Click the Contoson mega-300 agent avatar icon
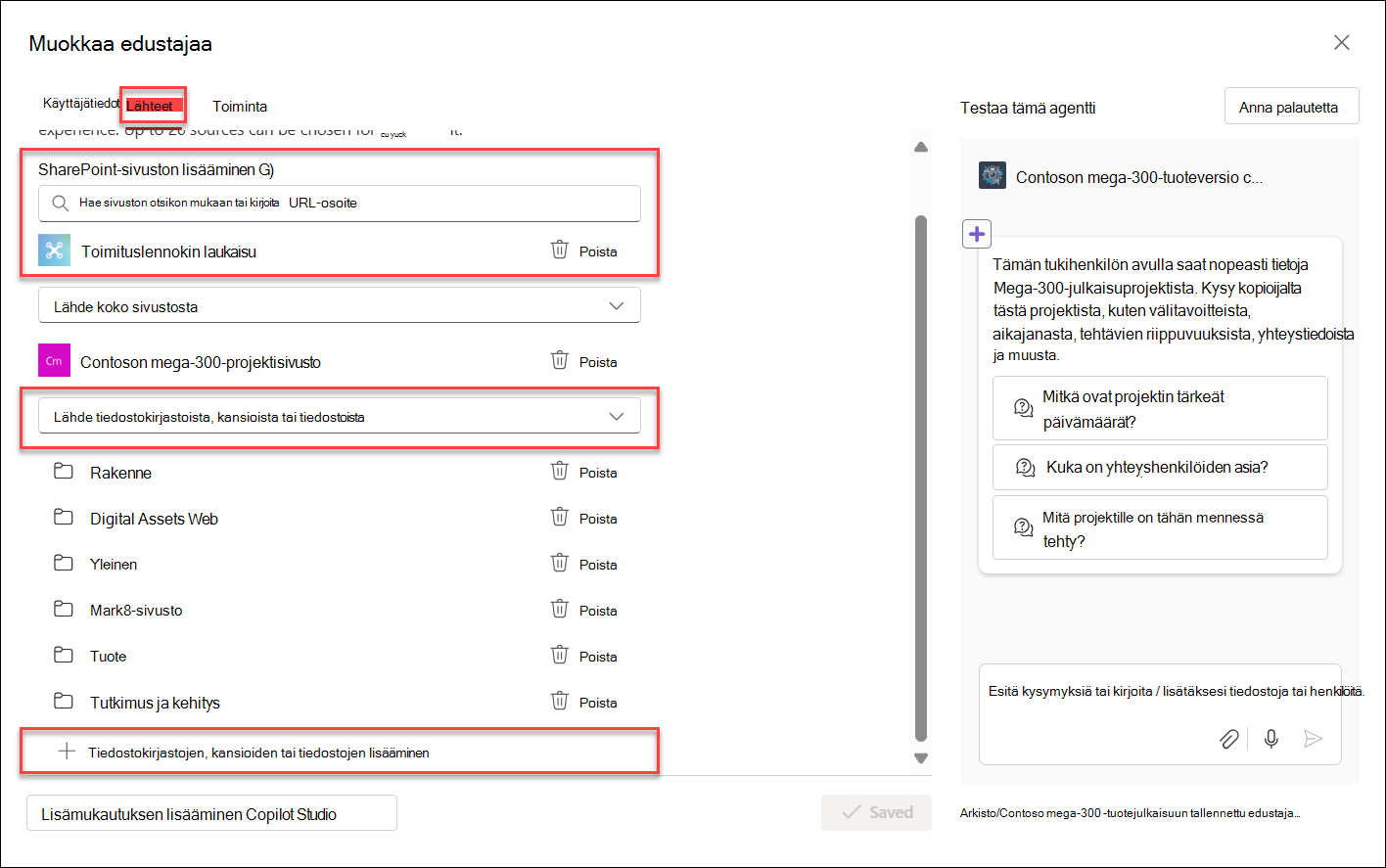Screen dimensions: 1386x868 point(992,176)
